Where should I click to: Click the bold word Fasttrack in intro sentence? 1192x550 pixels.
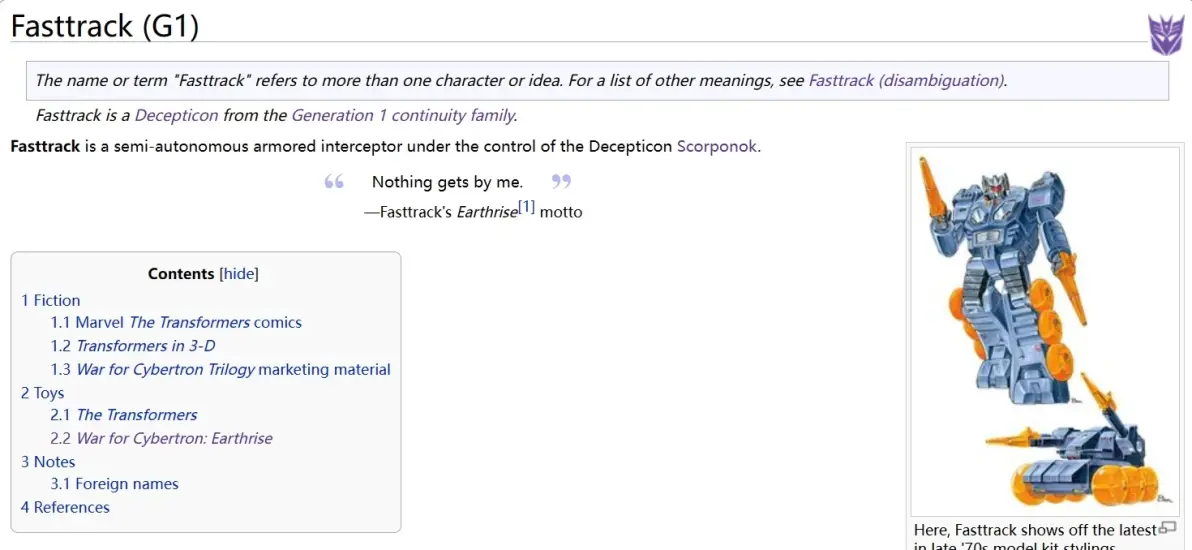(x=46, y=146)
